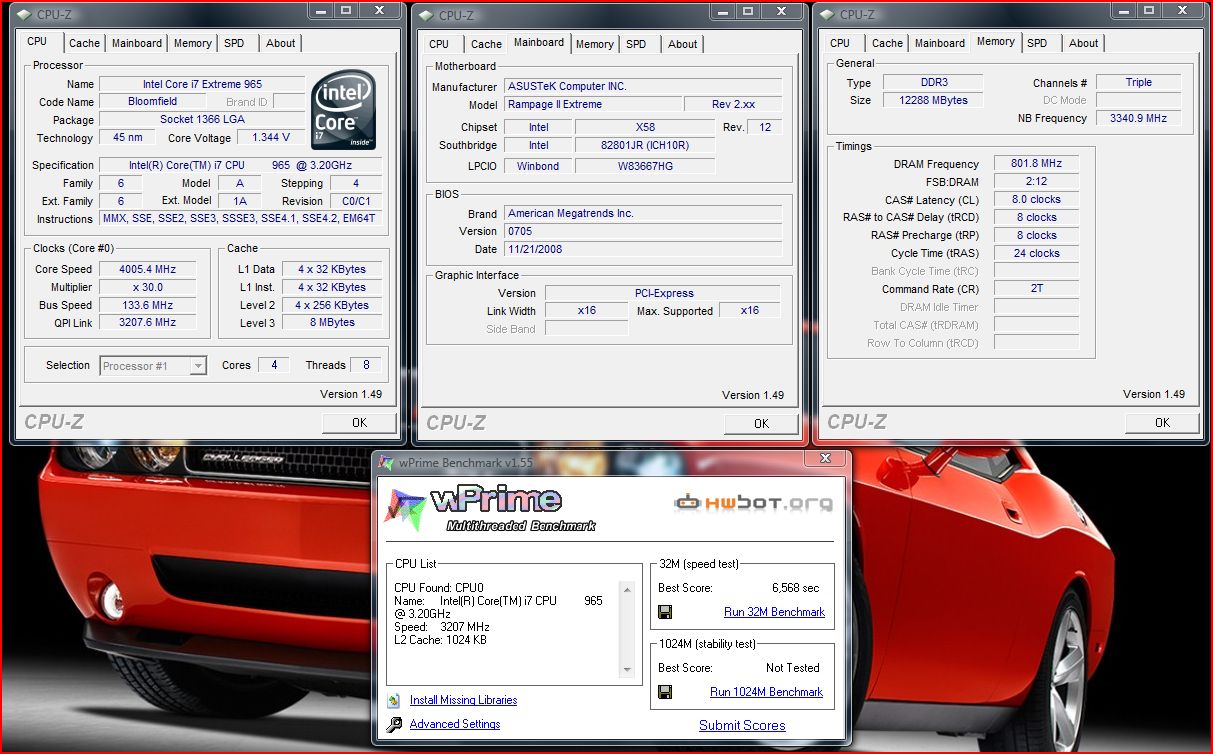Open About tab in Mainboard CPU-Z window

tap(683, 44)
